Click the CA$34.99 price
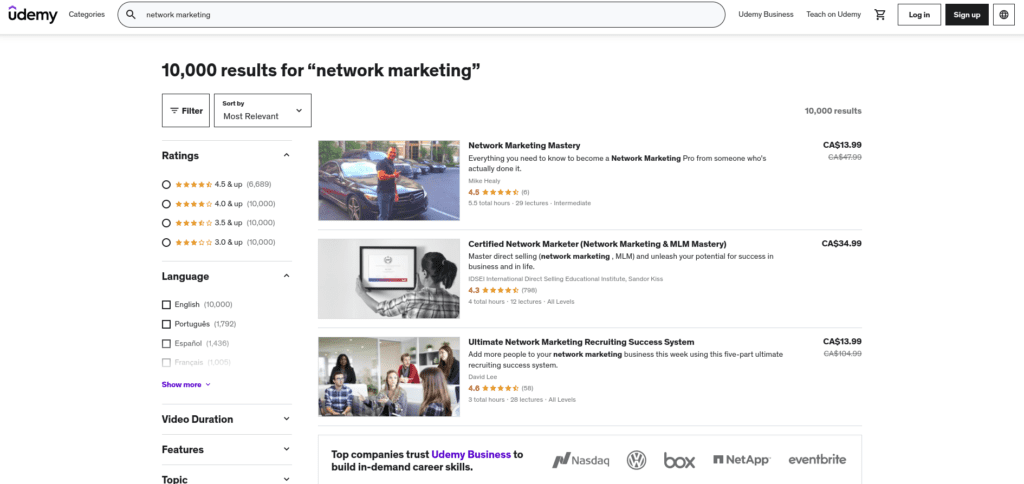 (841, 243)
